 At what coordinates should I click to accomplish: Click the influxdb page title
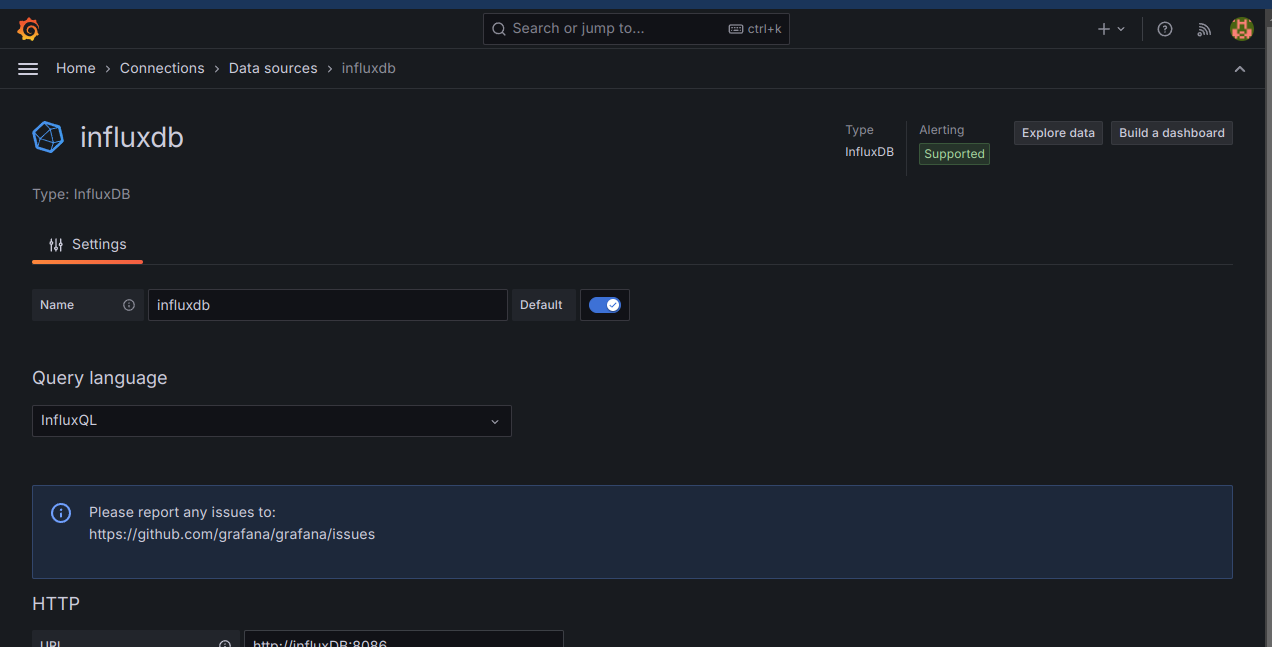132,137
